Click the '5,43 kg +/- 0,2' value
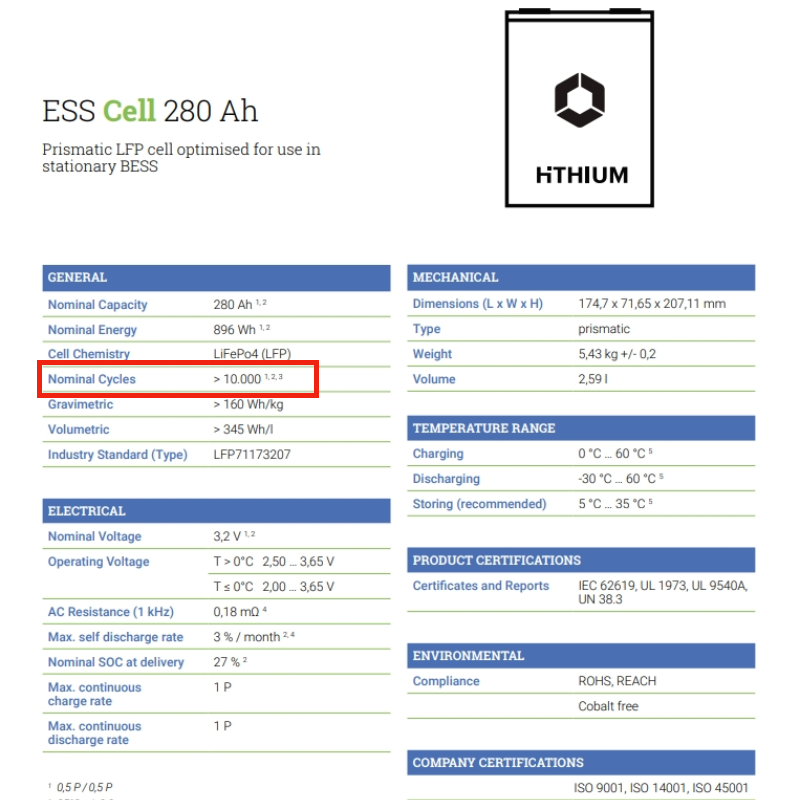This screenshot has width=800, height=800. [x=617, y=354]
